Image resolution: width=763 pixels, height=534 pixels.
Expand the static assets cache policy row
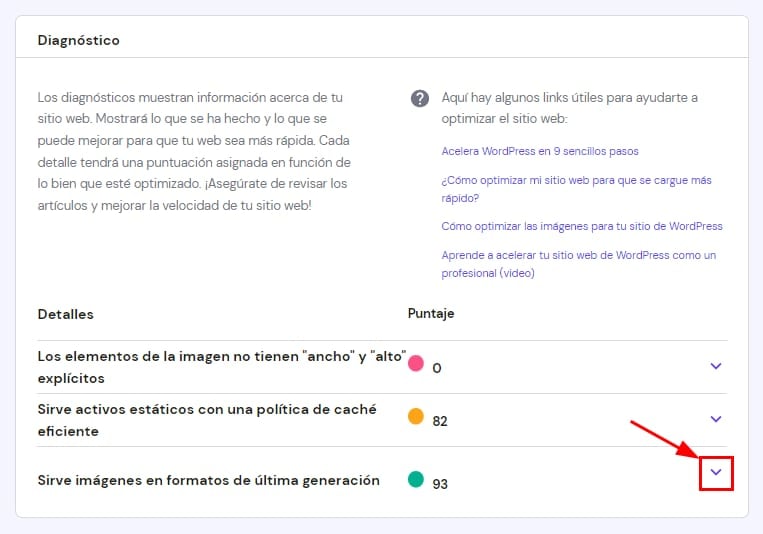[715, 419]
